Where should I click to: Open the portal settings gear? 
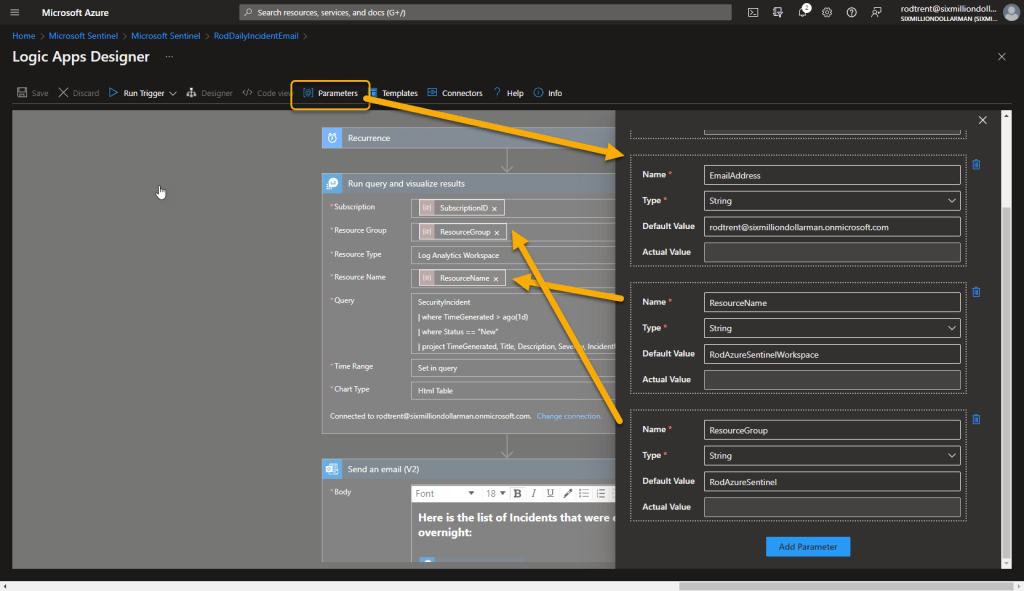tap(827, 12)
